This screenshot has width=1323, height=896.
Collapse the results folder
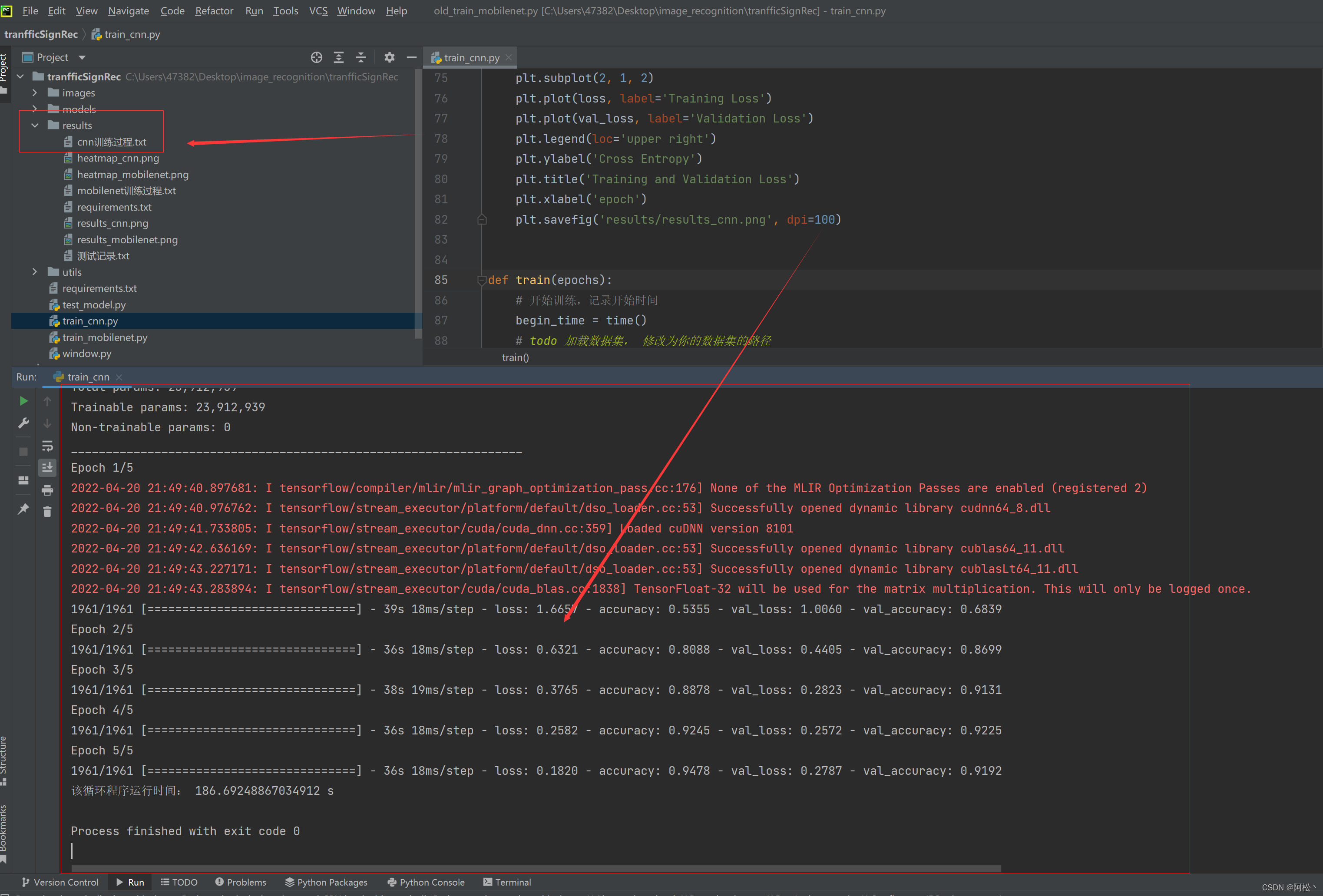coord(35,125)
